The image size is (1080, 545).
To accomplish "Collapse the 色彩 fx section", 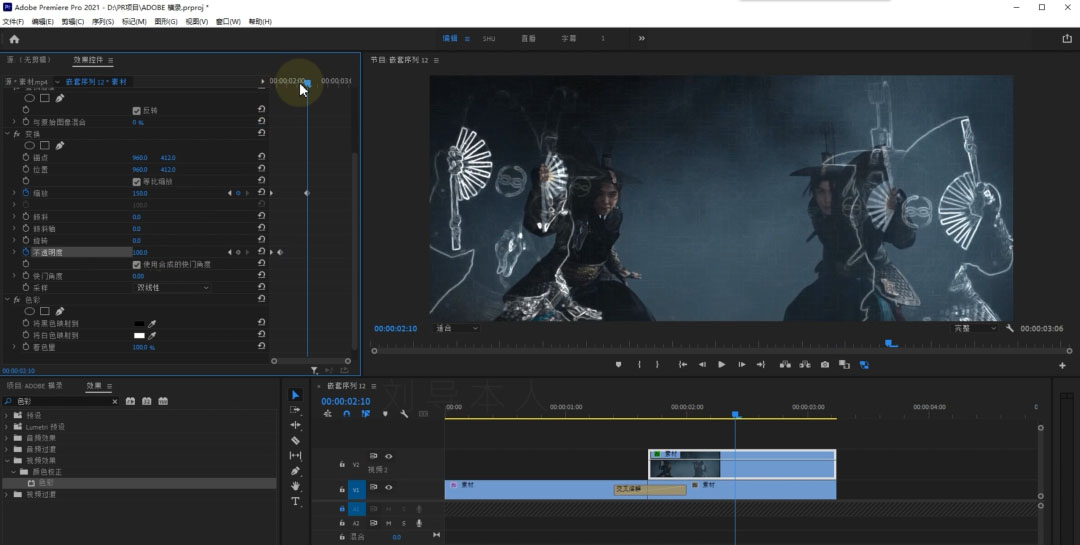I will coord(7,300).
